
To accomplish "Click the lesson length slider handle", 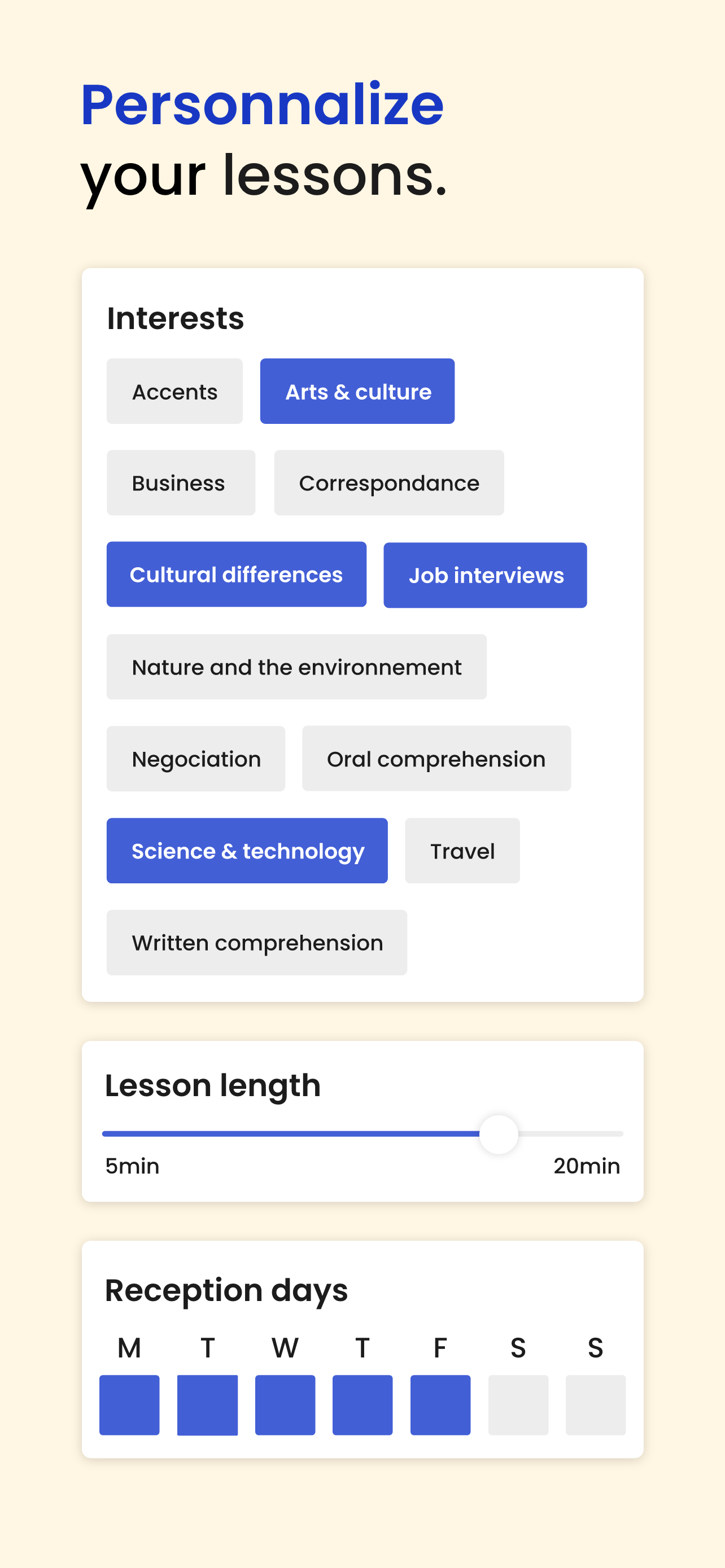I will (499, 1135).
